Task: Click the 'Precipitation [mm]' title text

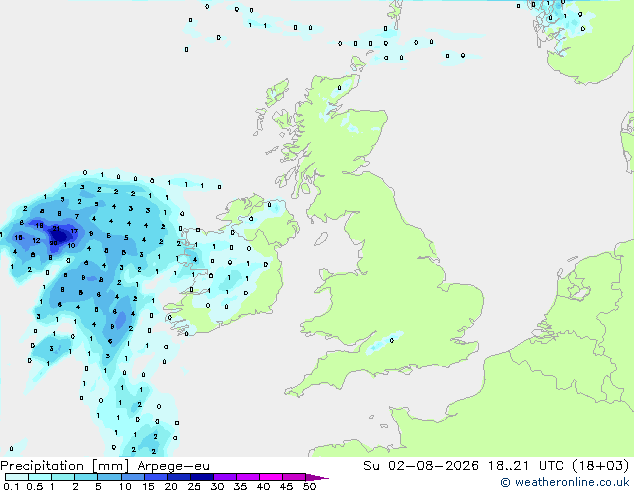Action: point(65,466)
